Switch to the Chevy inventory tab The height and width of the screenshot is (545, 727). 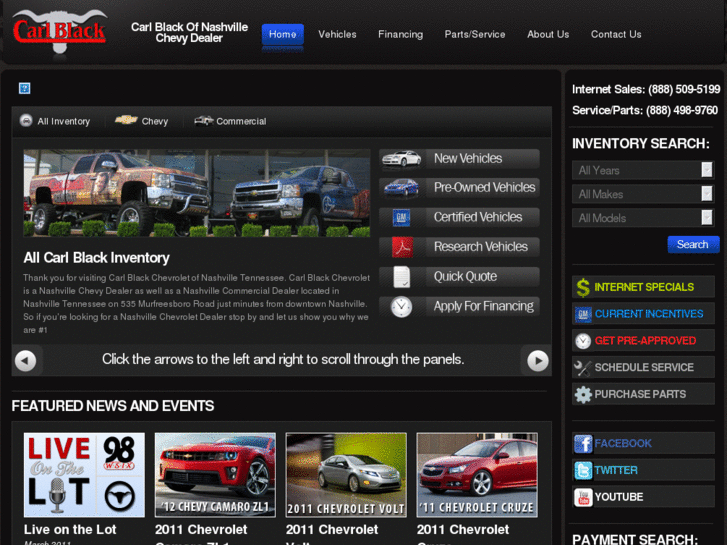point(141,121)
